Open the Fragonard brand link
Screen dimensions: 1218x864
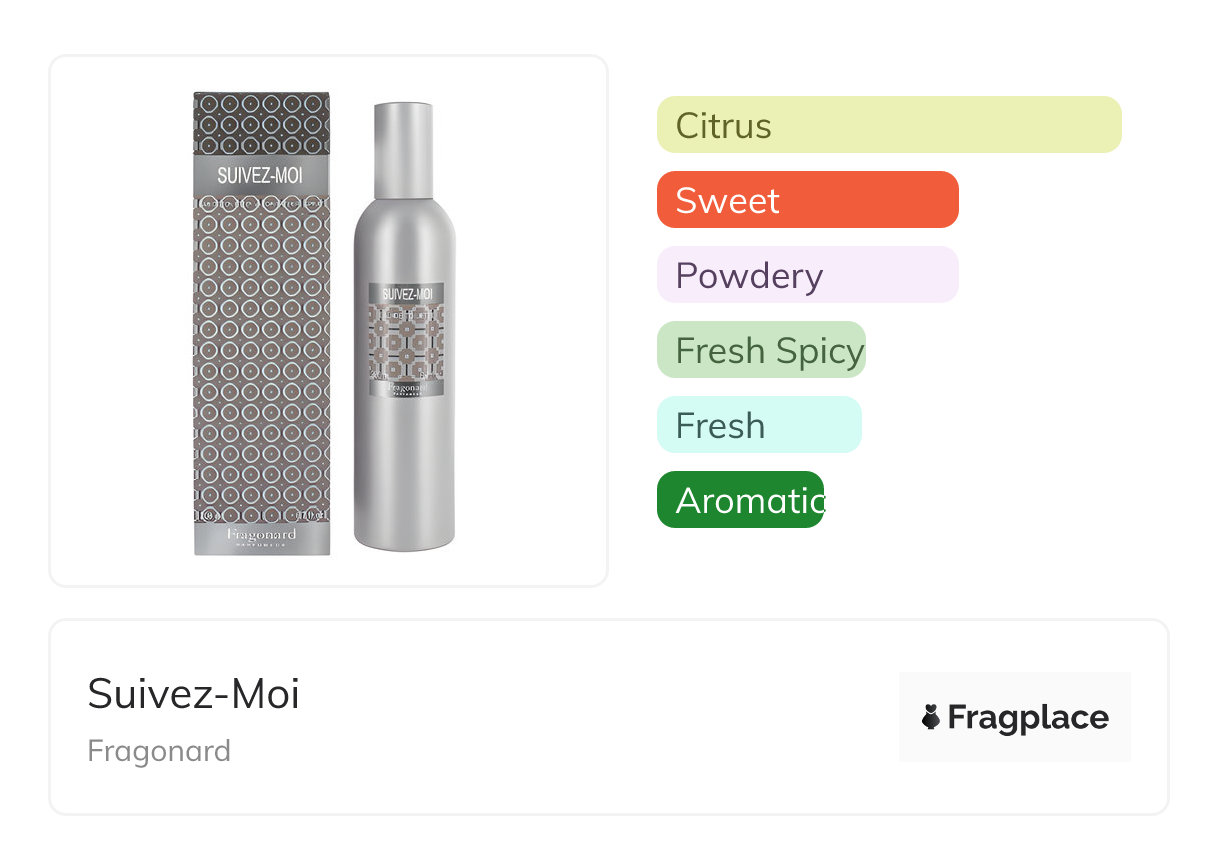coord(159,751)
